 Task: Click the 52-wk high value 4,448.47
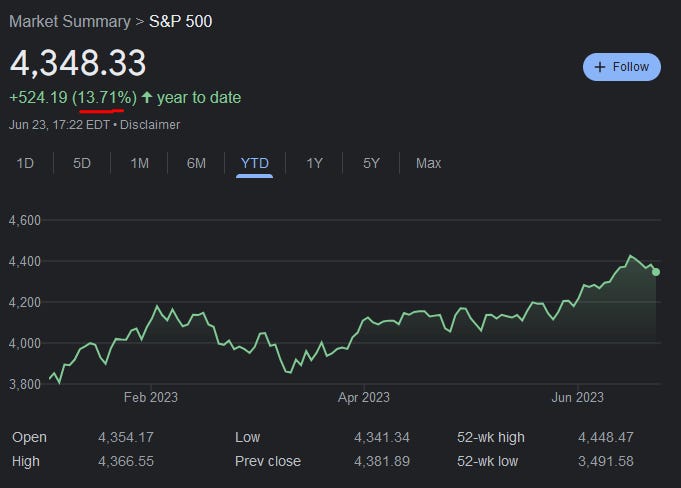tap(606, 437)
